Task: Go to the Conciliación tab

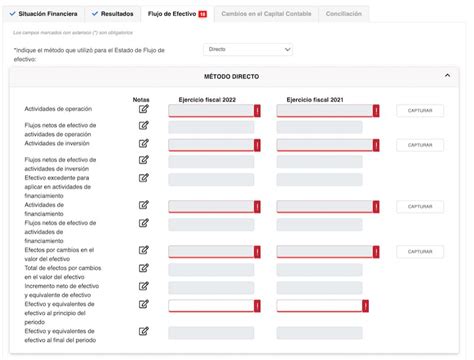Action: [344, 14]
